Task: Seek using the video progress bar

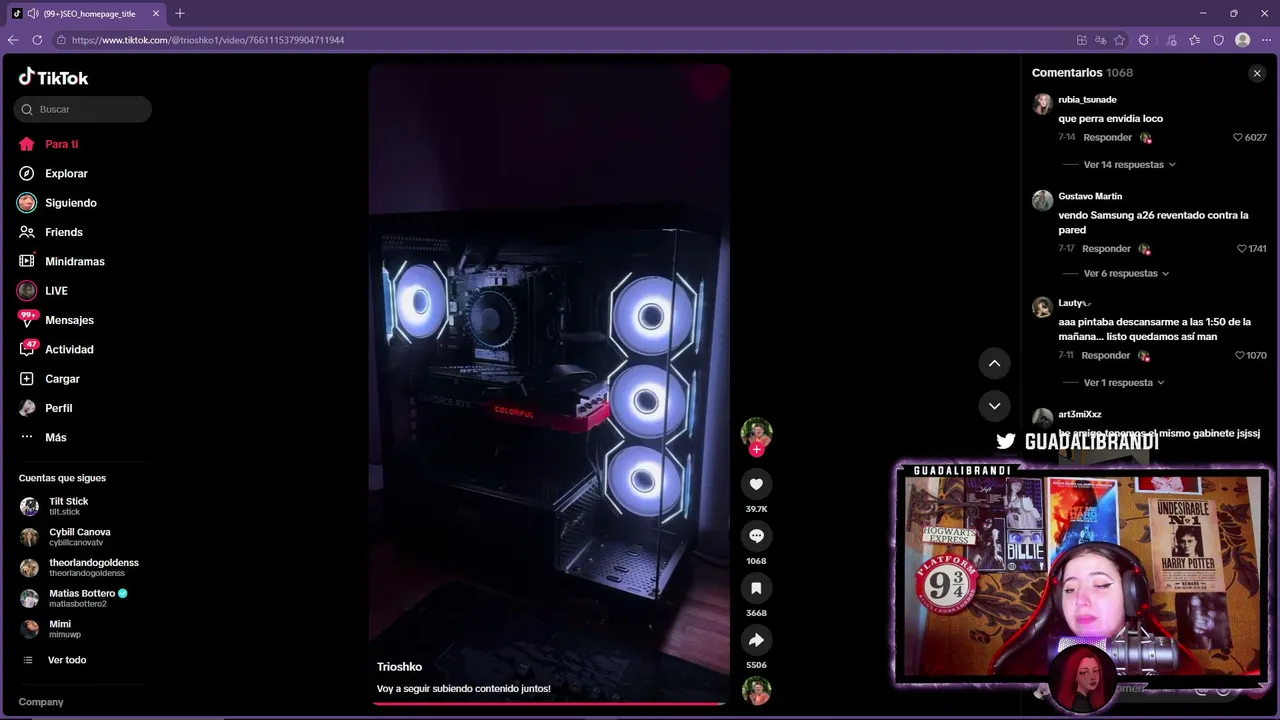Action: pyautogui.click(x=549, y=704)
